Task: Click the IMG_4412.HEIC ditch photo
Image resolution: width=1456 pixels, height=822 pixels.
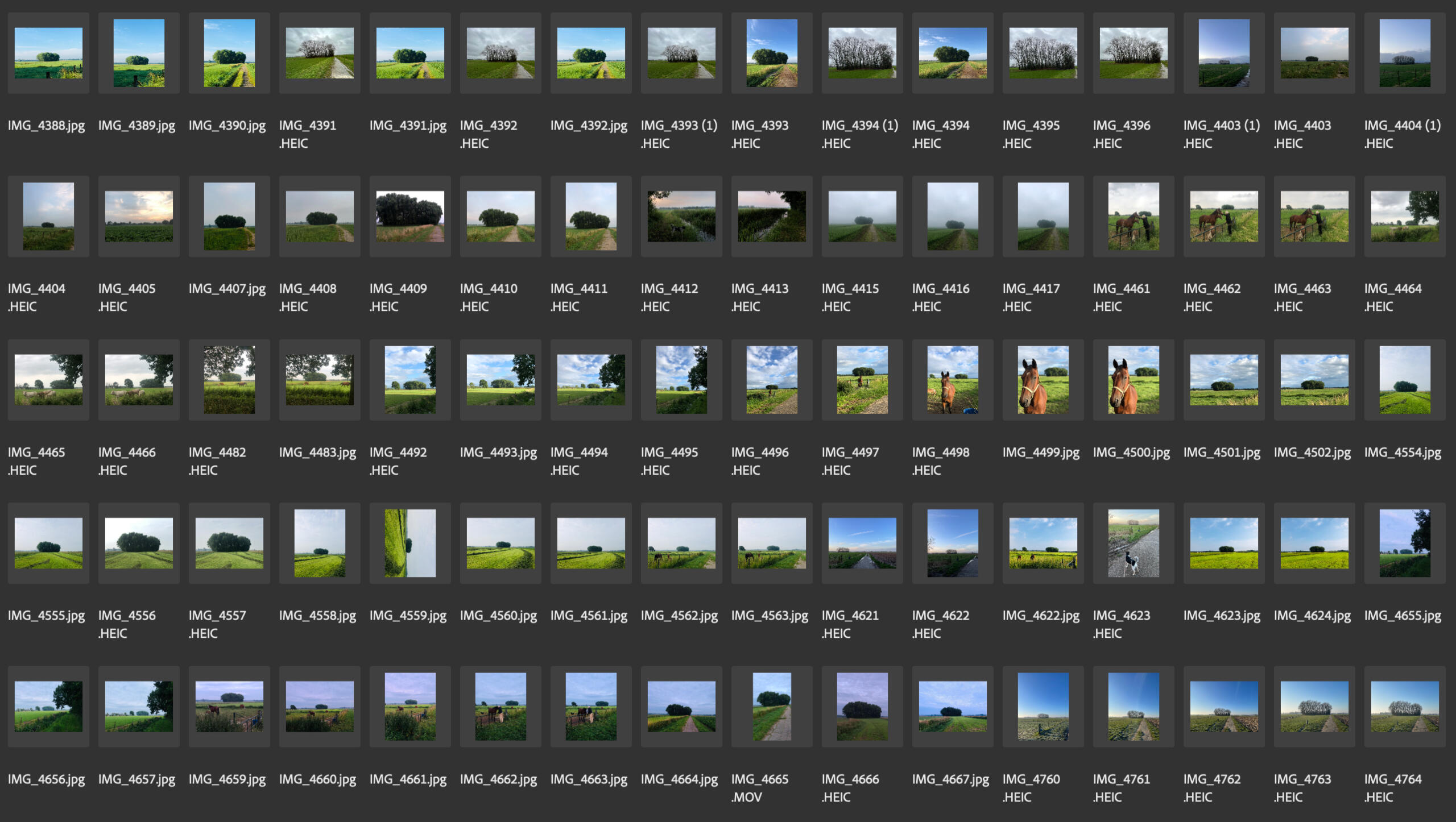Action: point(681,216)
